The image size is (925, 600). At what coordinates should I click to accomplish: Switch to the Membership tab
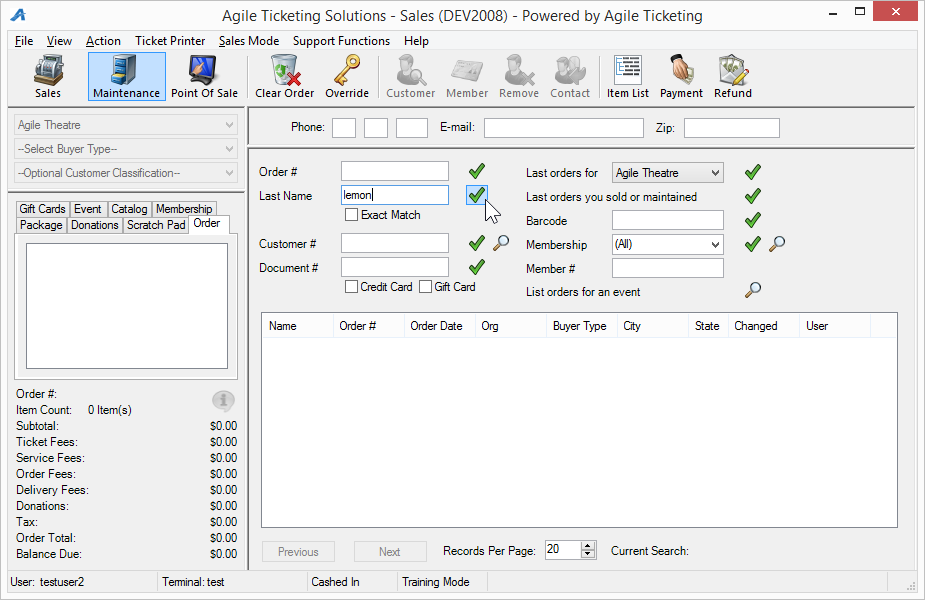pyautogui.click(x=184, y=209)
